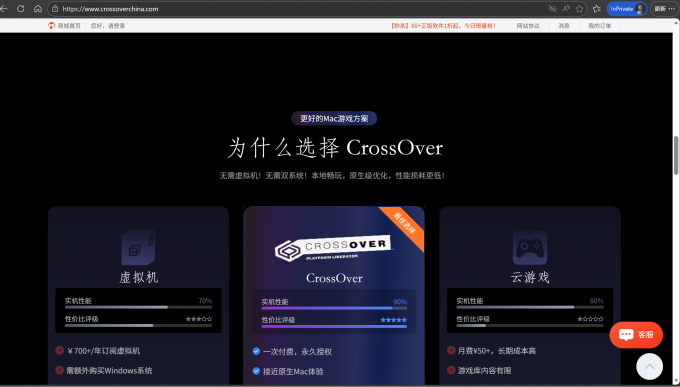Click the 虚拟机 实机性能 70% bar
Screen dimensions: 680x387
point(138,307)
